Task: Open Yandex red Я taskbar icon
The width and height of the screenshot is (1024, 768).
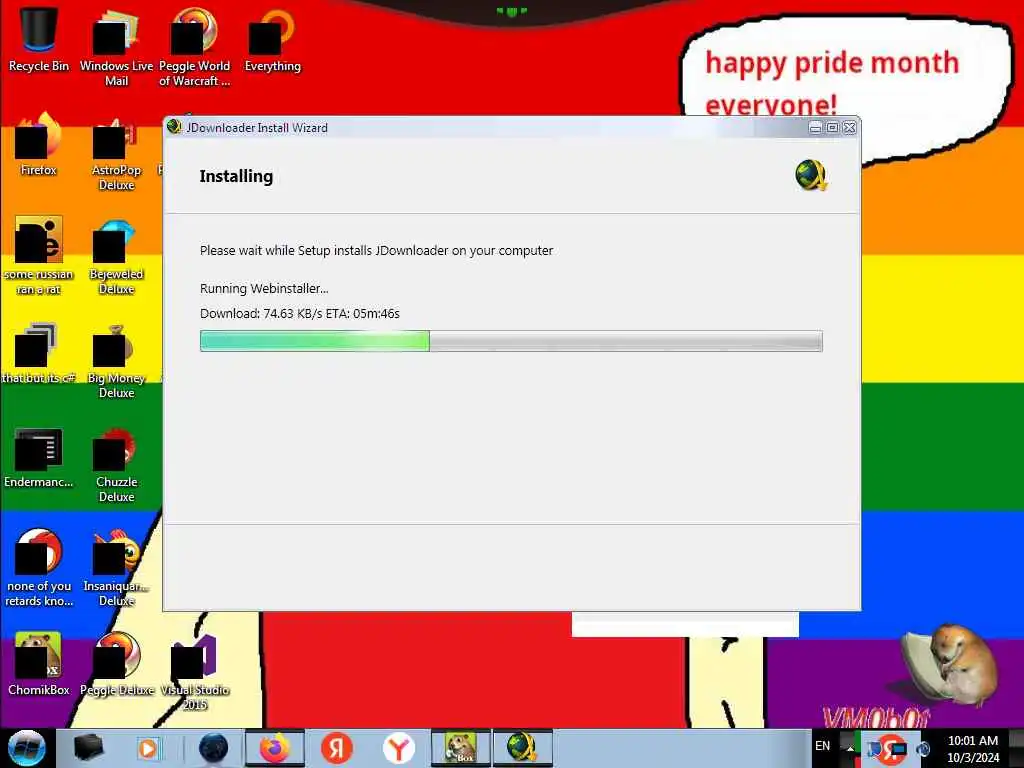Action: (336, 748)
